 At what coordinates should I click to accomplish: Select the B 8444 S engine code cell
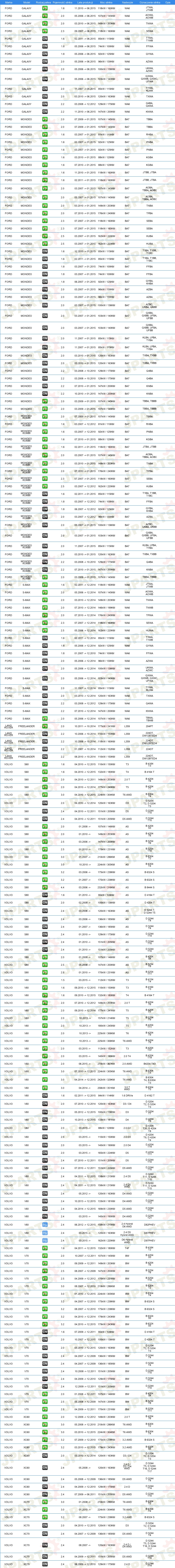(149, 887)
